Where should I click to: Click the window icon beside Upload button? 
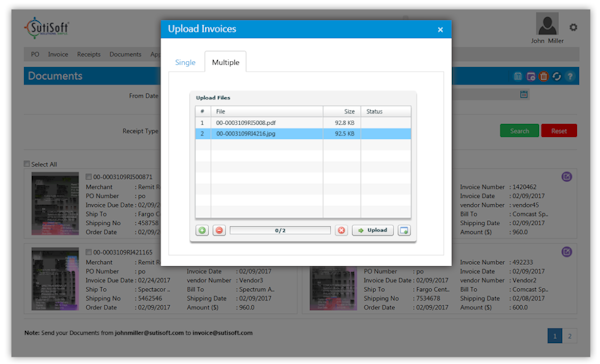point(404,230)
